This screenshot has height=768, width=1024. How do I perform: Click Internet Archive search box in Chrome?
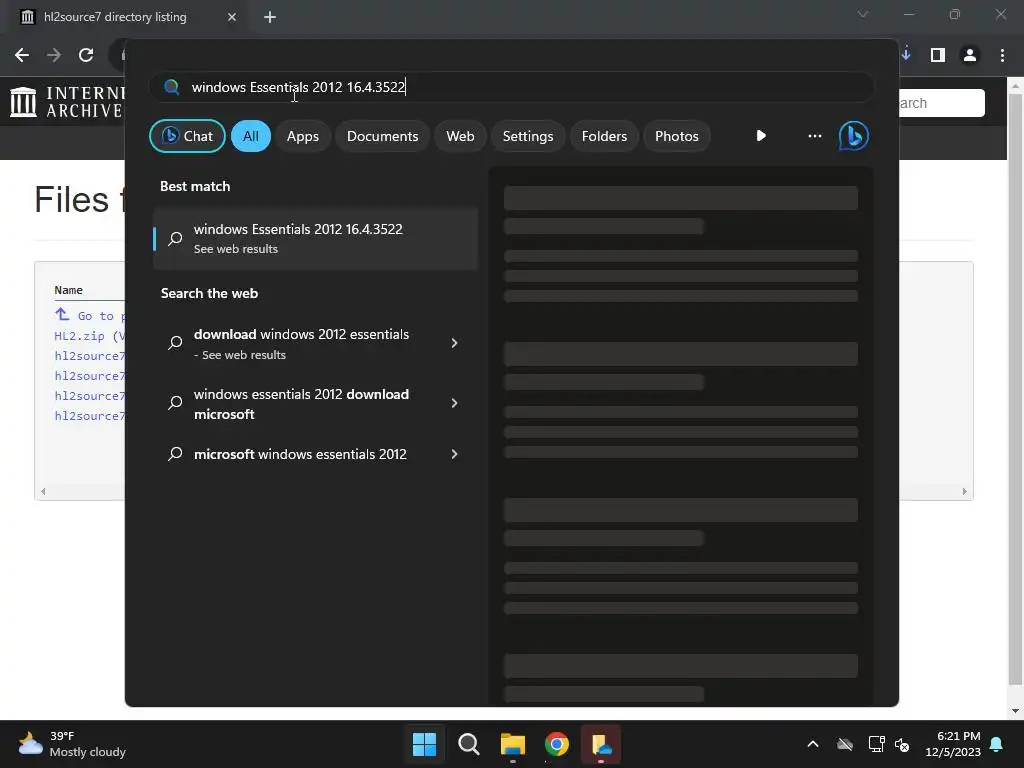click(x=942, y=103)
